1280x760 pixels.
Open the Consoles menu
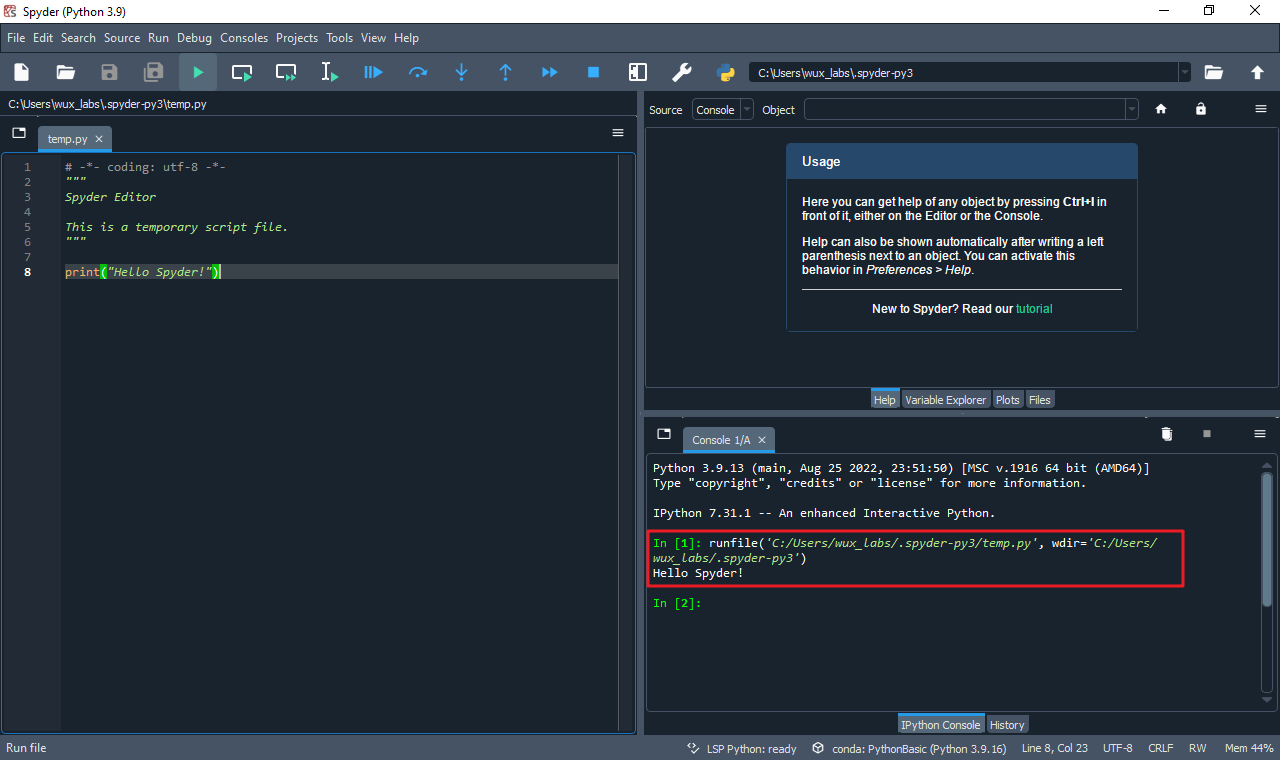tap(244, 38)
